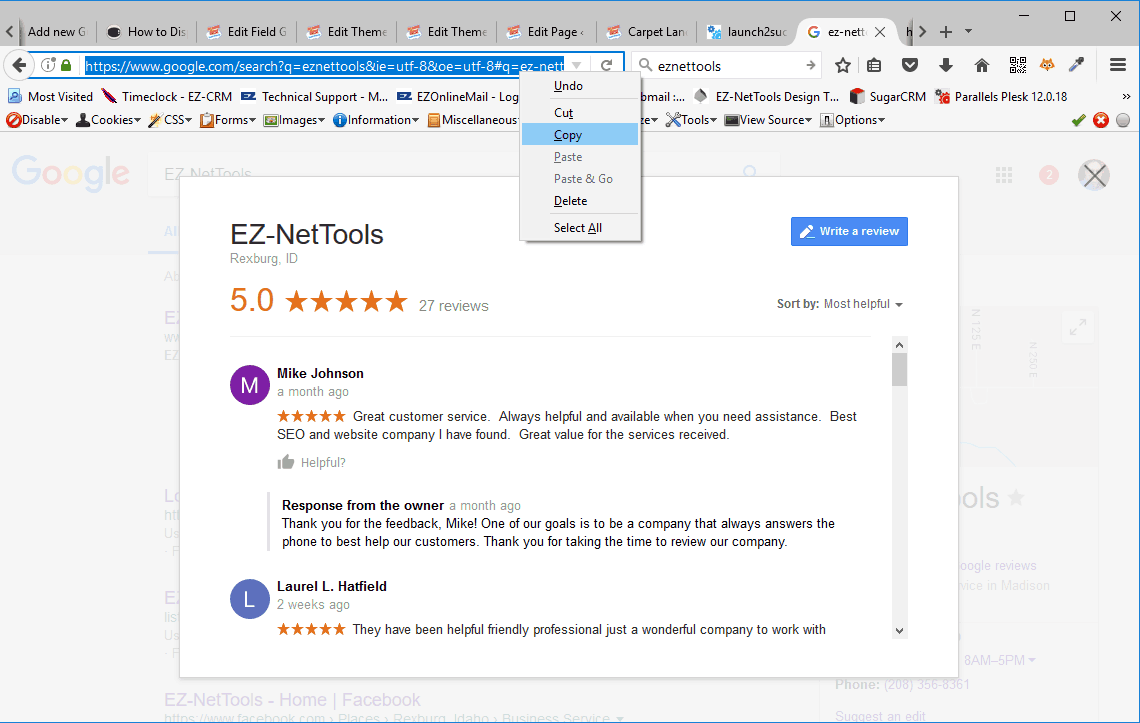Viewport: 1140px width, 723px height.
Task: Like Mike Johnson's review with thumbs-up
Action: tap(286, 462)
